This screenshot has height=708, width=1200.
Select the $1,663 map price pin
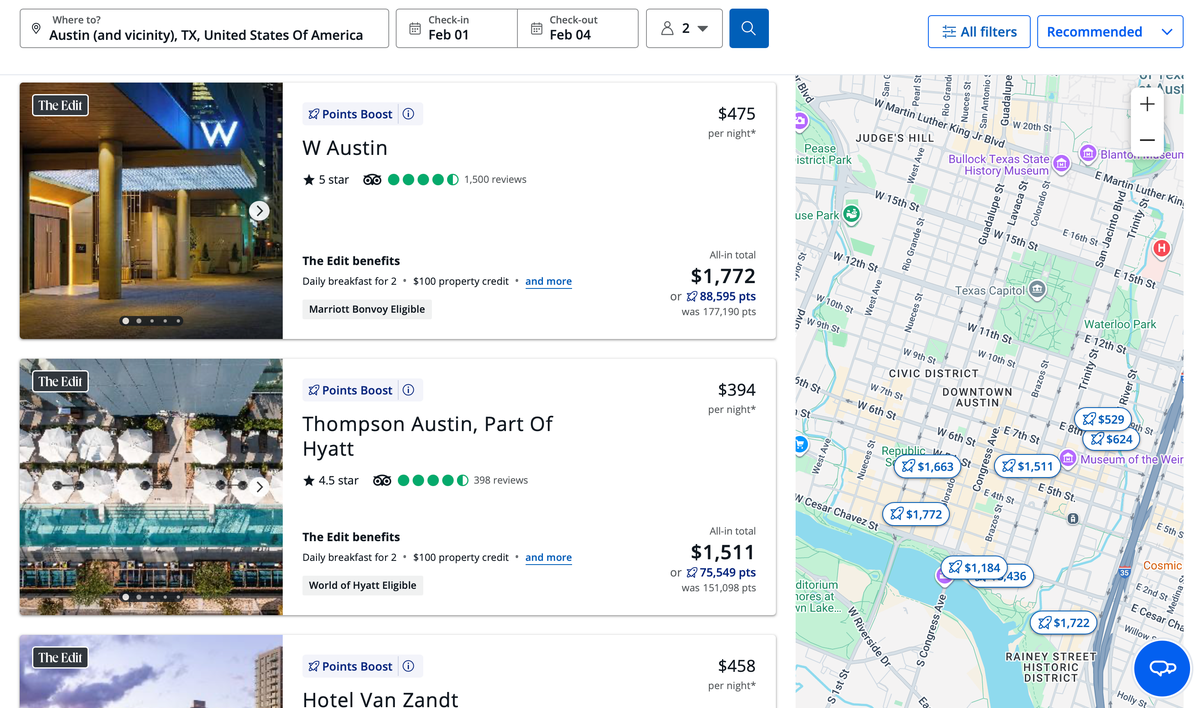(926, 466)
